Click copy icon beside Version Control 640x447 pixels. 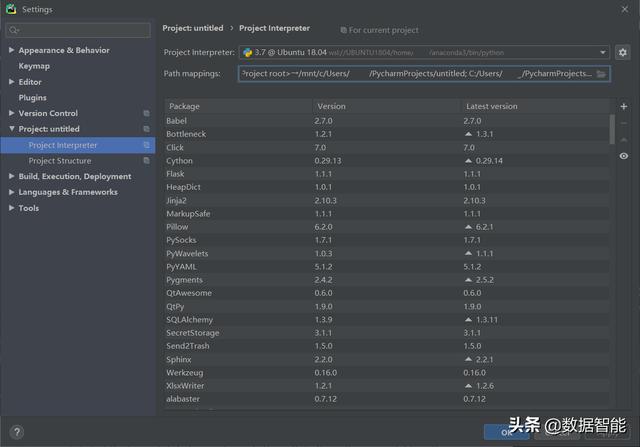tap(146, 113)
